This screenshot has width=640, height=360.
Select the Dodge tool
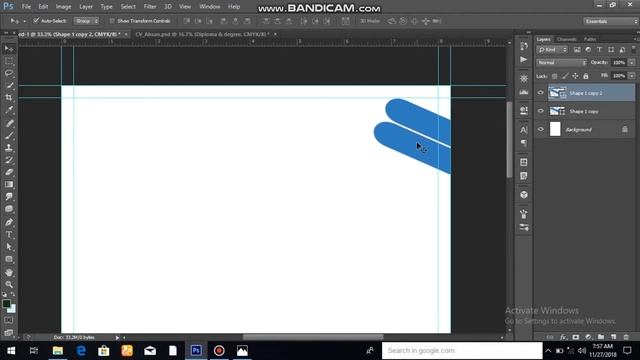pos(9,209)
